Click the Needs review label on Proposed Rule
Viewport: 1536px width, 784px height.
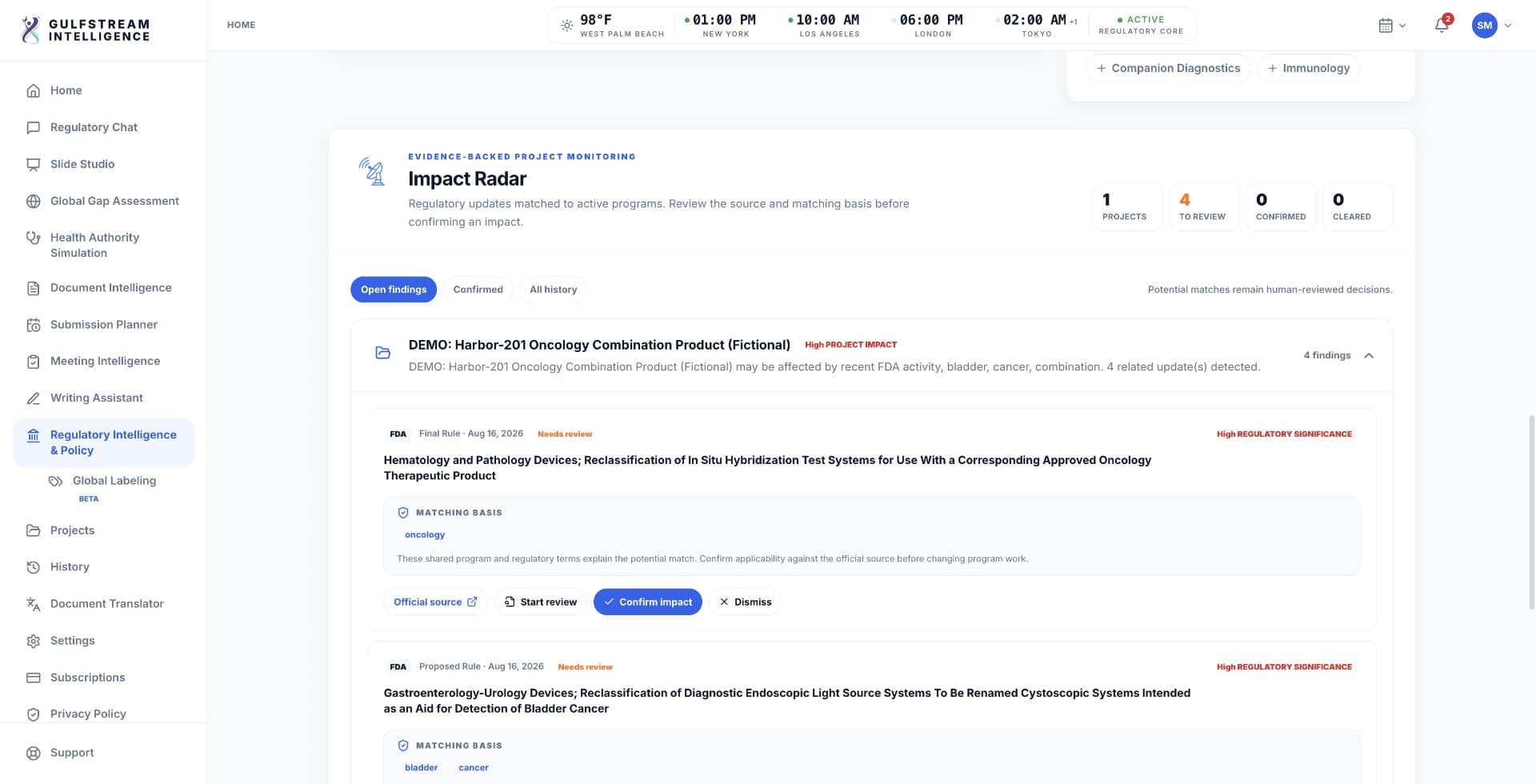585,666
